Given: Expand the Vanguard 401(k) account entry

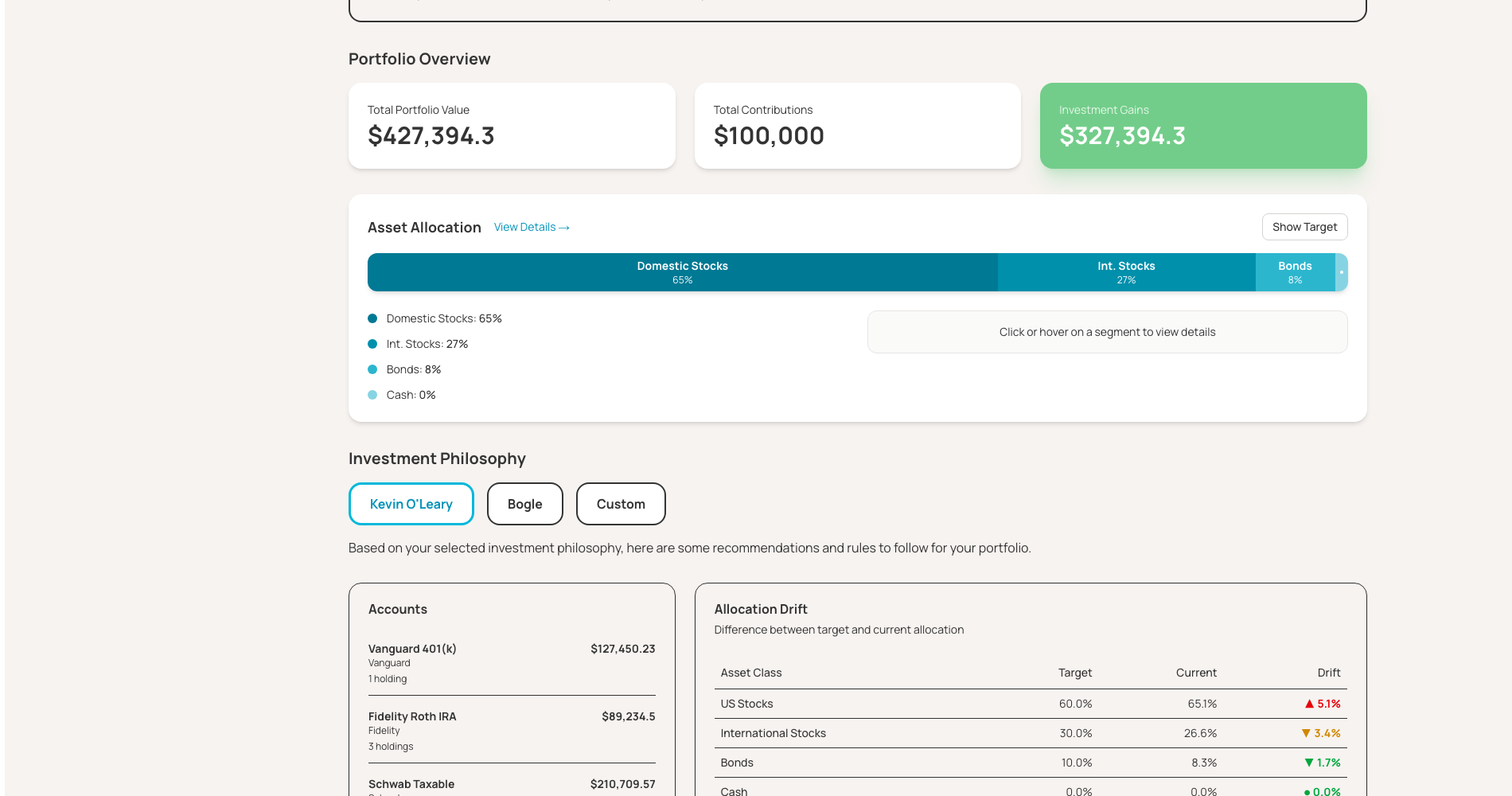Looking at the screenshot, I should (x=512, y=662).
